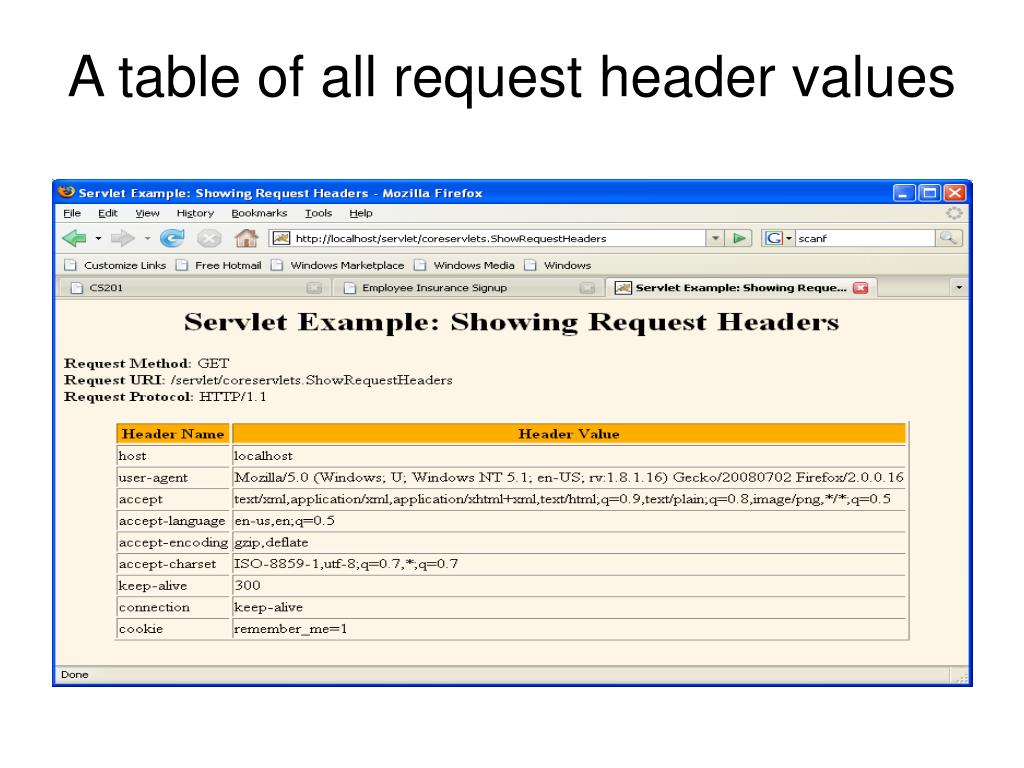
Task: Open the Bookmarks menu
Action: click(259, 213)
